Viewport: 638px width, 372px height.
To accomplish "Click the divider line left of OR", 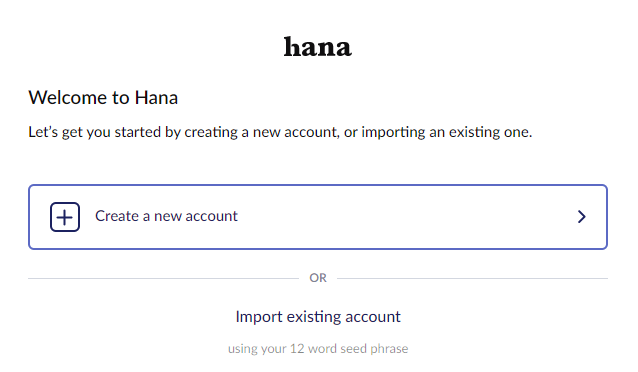I will pyautogui.click(x=164, y=278).
